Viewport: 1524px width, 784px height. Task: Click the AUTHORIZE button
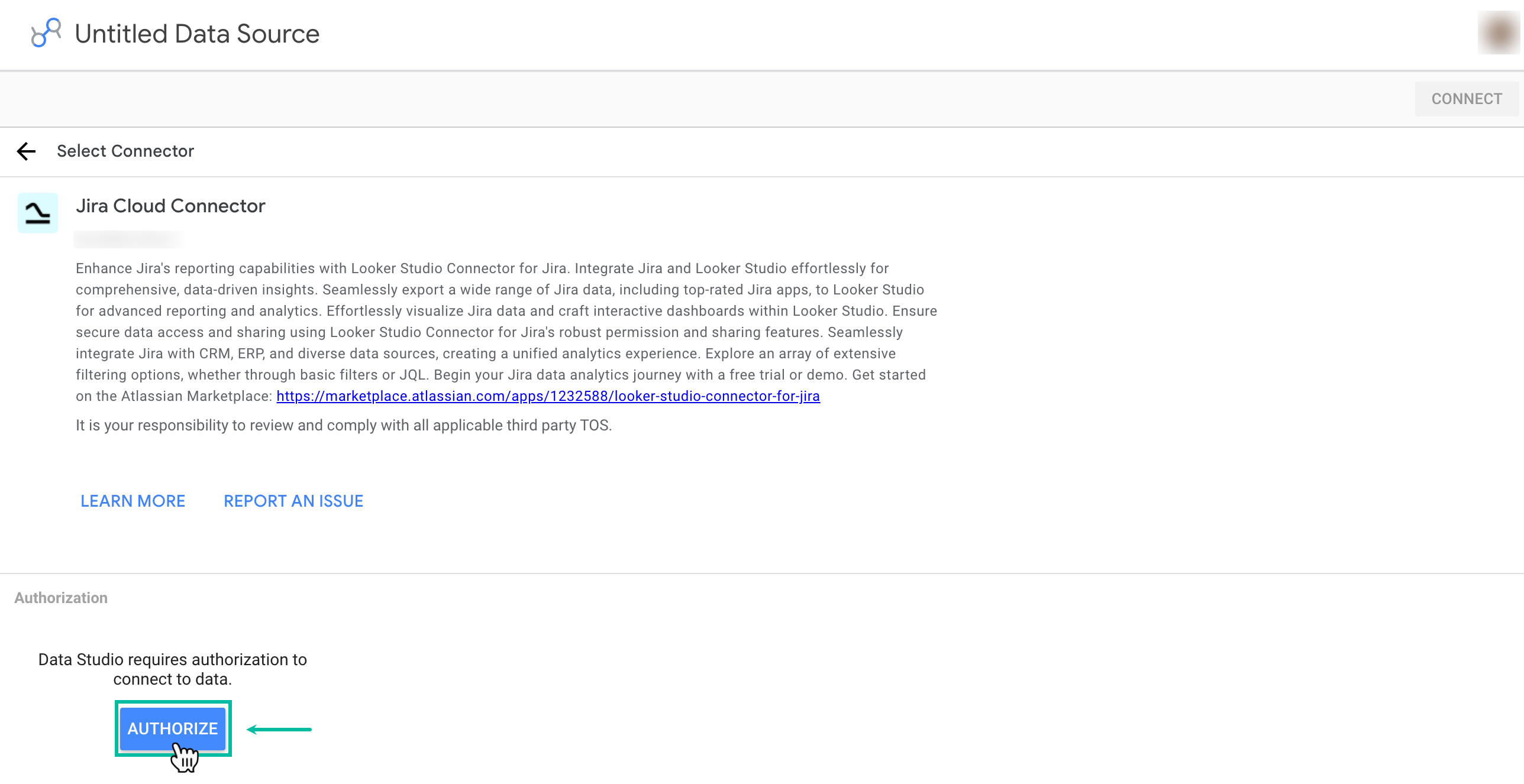pos(173,728)
